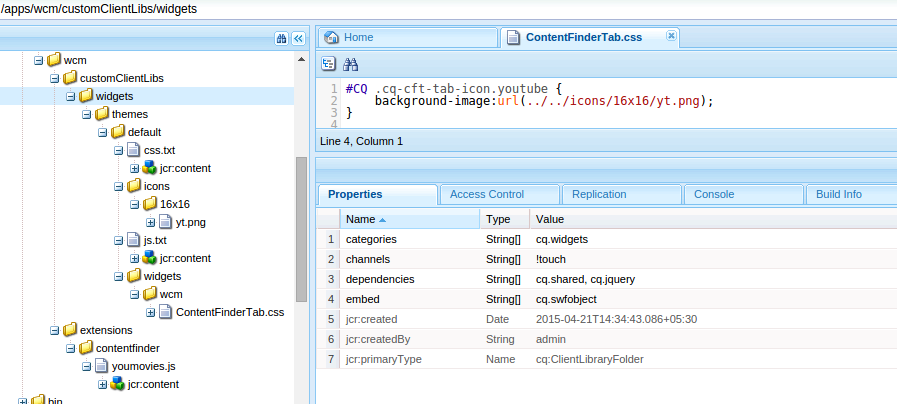Viewport: 897px width, 404px height.
Task: Select the jcr:primaryType value cq:ClientLibraryFolder
Action: 590,359
